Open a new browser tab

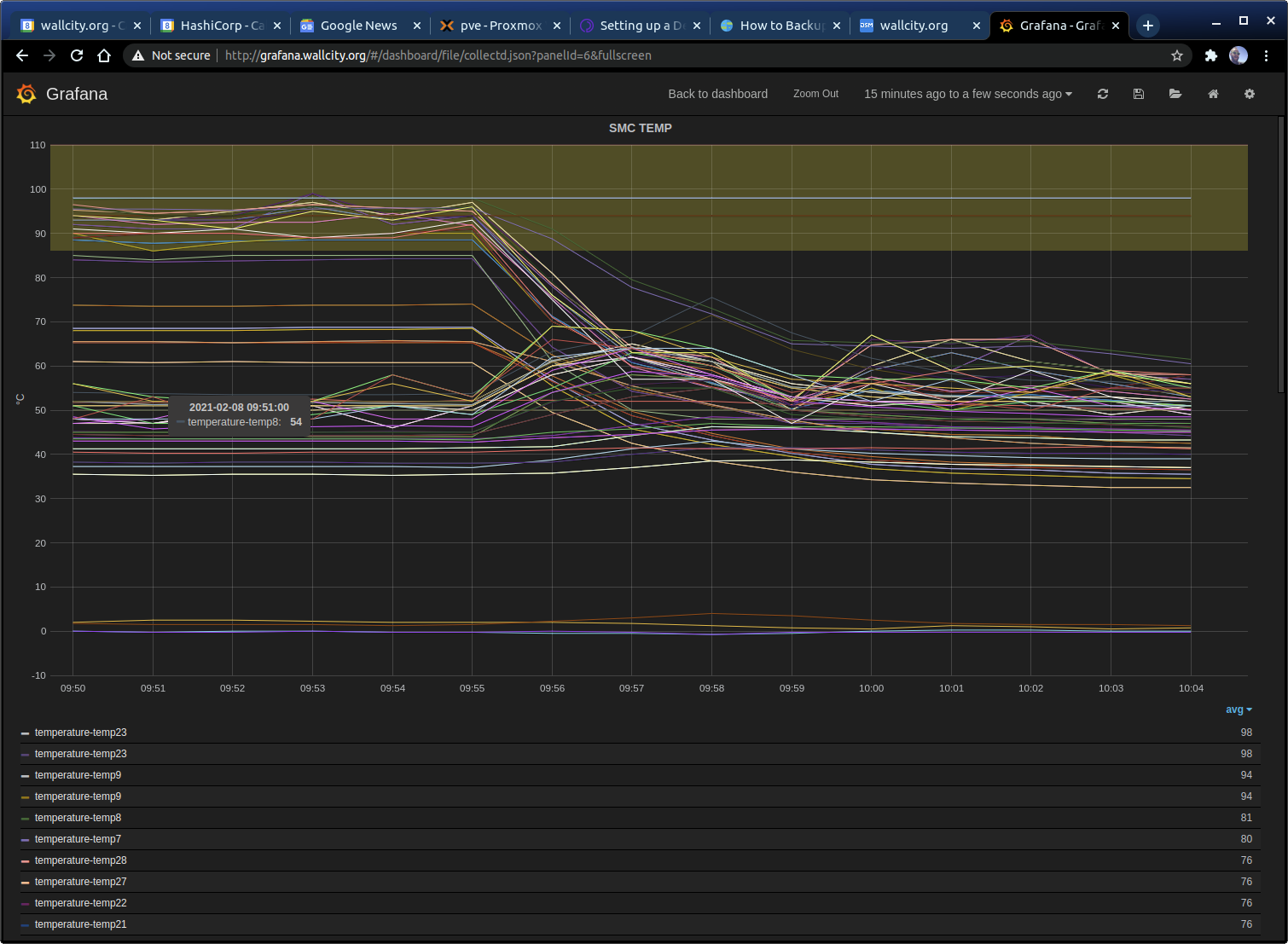[1148, 26]
